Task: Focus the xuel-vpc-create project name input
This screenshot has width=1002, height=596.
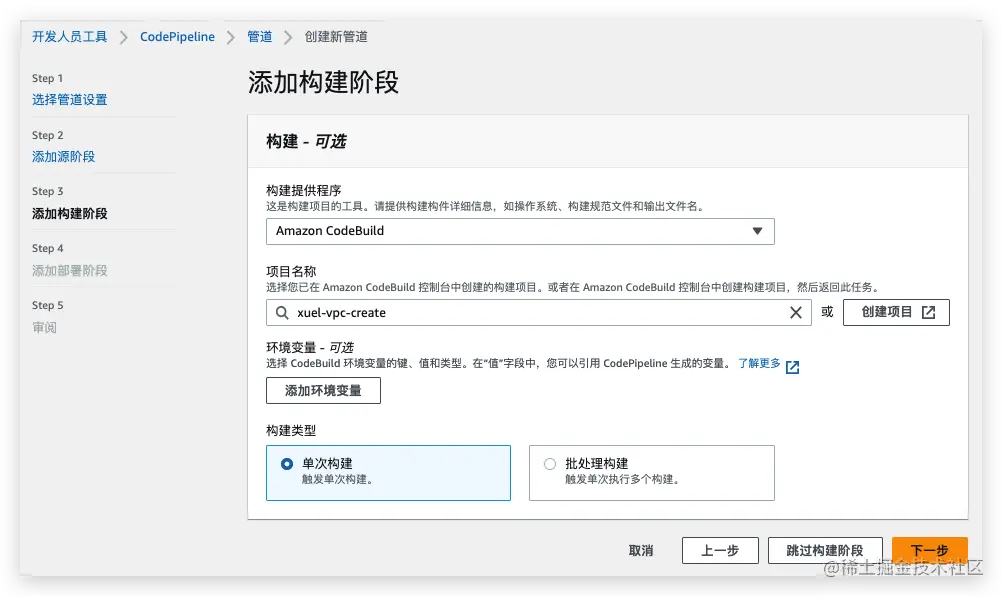Action: pos(539,312)
